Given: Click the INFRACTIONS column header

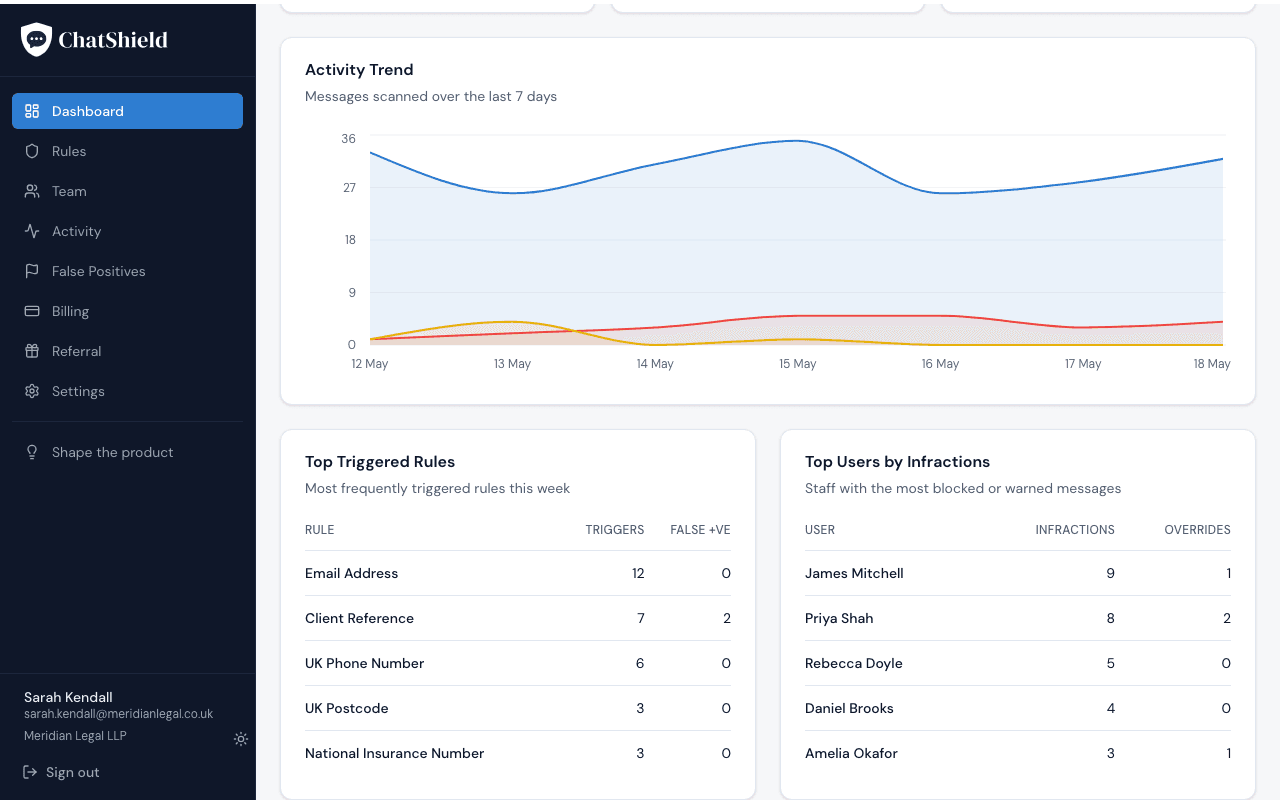Looking at the screenshot, I should [1075, 530].
